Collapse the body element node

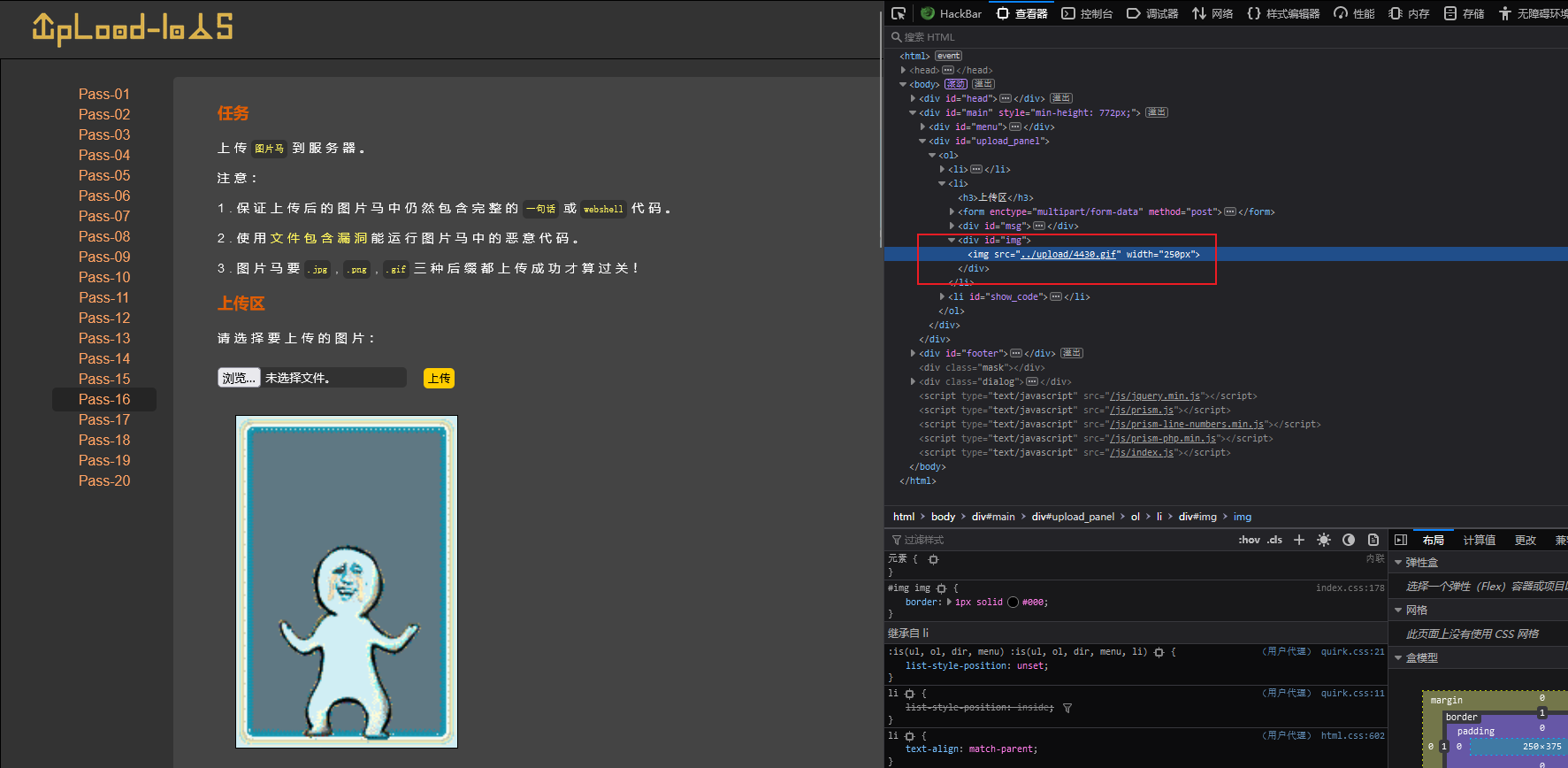tap(903, 84)
